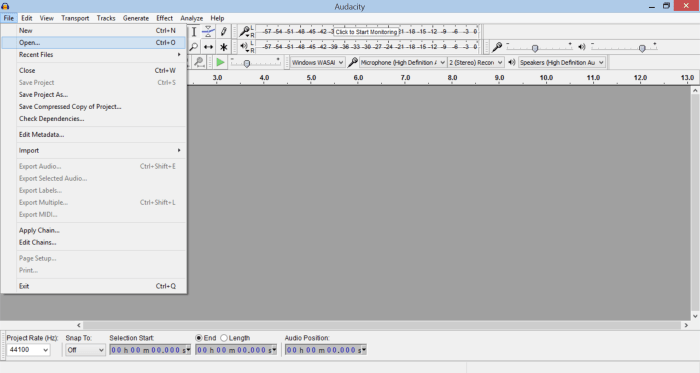700x373 pixels.
Task: Select the Zoom magnifier tool
Action: tap(194, 47)
